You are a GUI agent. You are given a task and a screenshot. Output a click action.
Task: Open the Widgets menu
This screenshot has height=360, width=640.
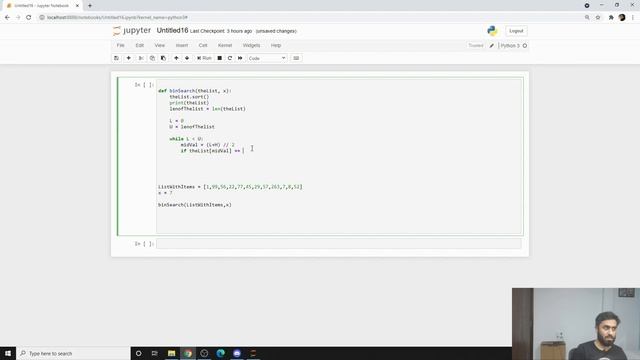251,45
